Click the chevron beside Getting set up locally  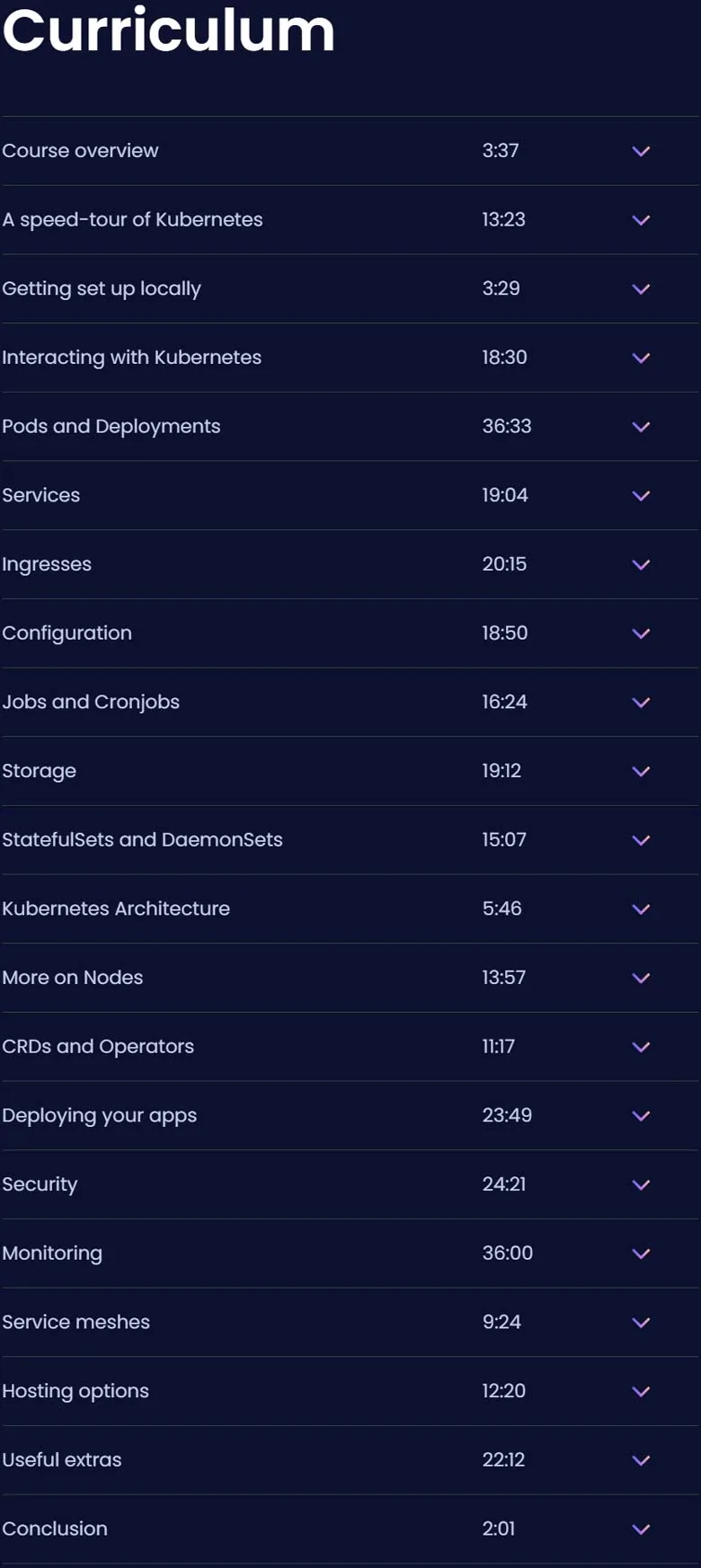(641, 289)
